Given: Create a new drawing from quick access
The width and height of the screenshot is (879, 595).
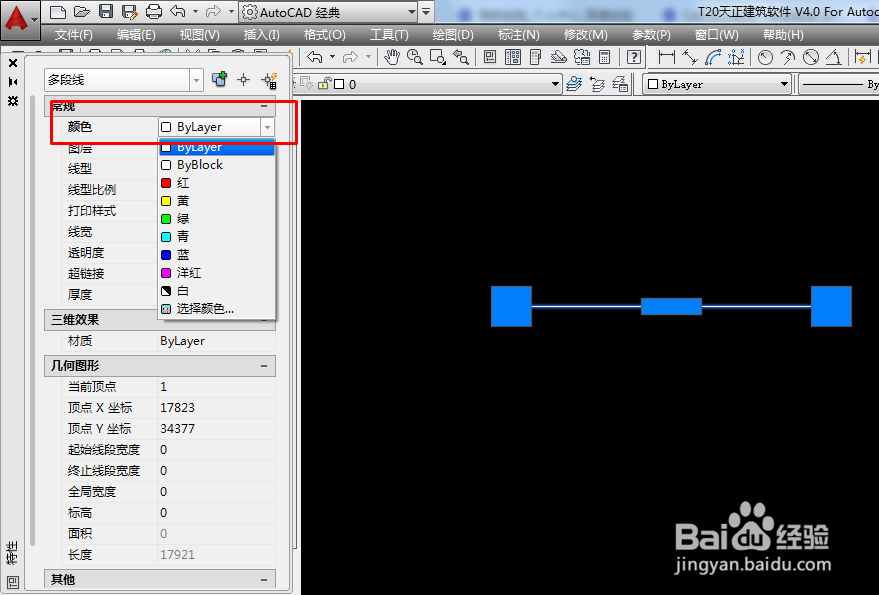Looking at the screenshot, I should pyautogui.click(x=58, y=11).
